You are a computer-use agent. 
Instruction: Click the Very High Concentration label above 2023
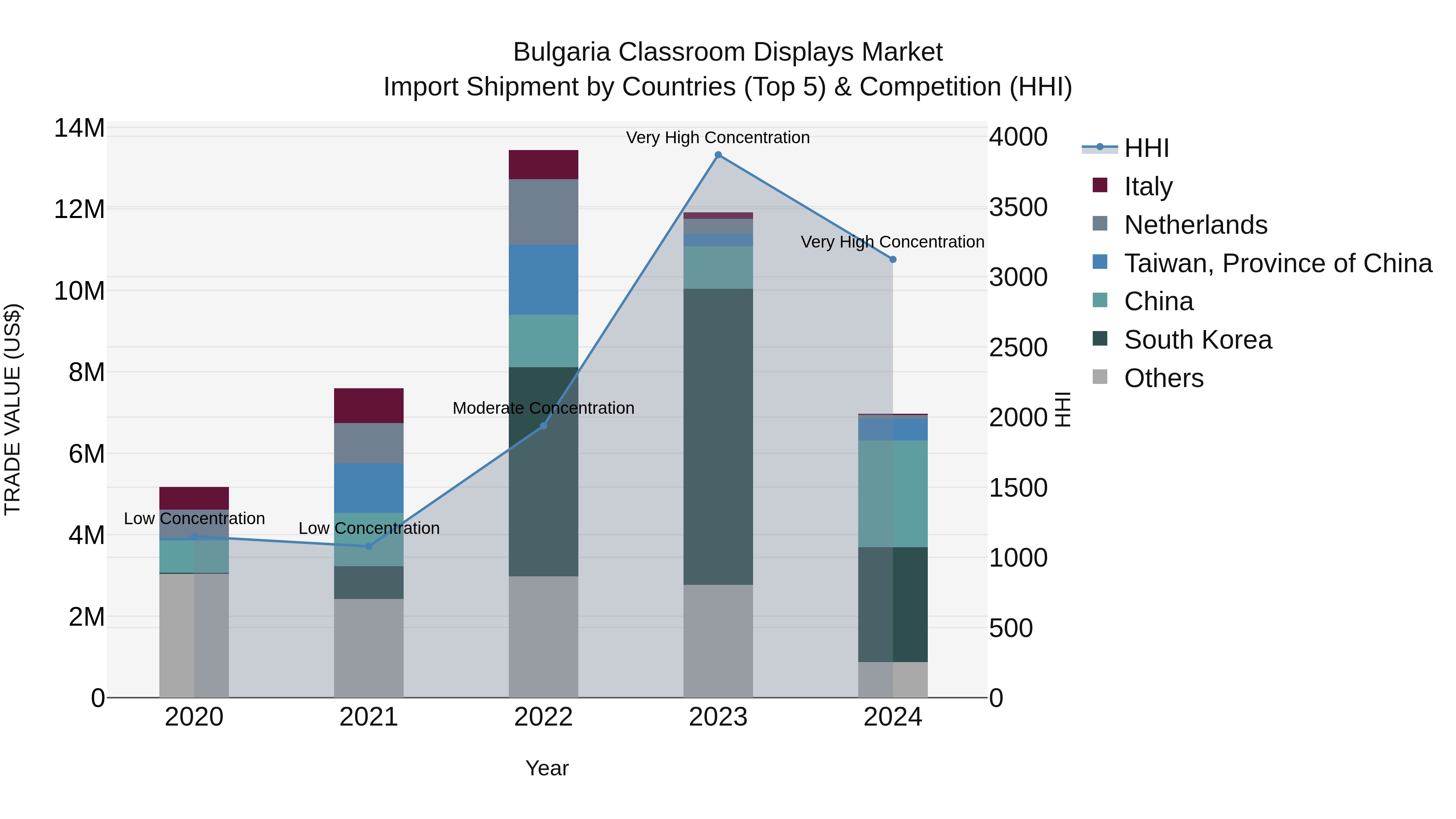pos(718,138)
